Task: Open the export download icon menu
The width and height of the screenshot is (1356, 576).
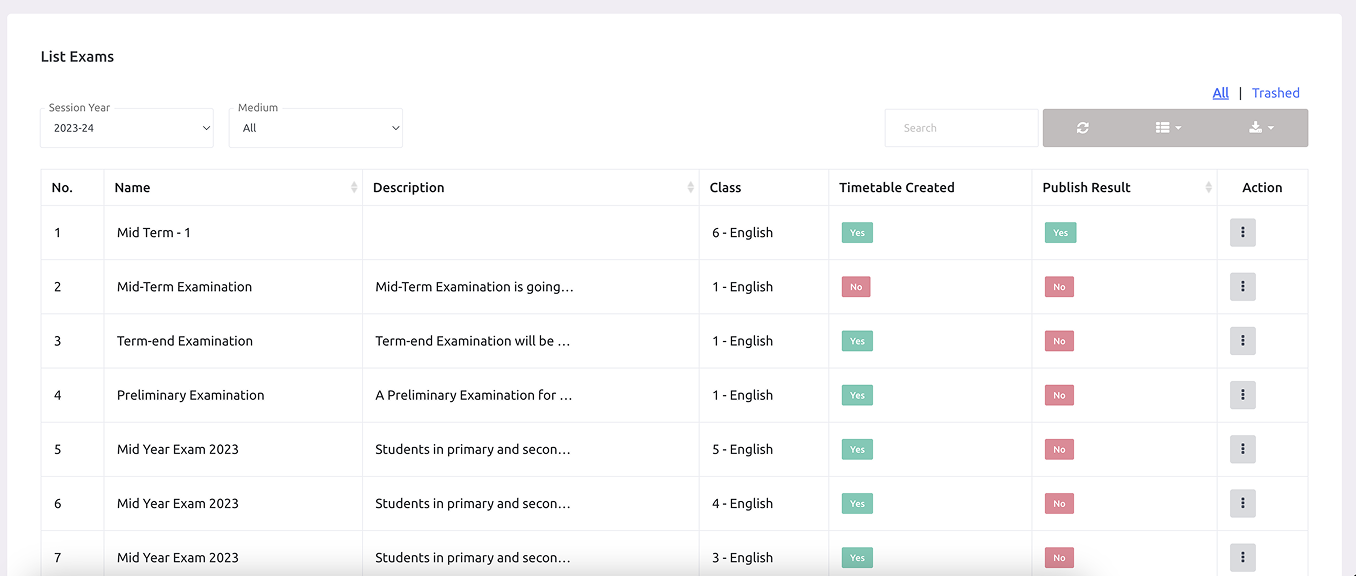Action: tap(1261, 128)
